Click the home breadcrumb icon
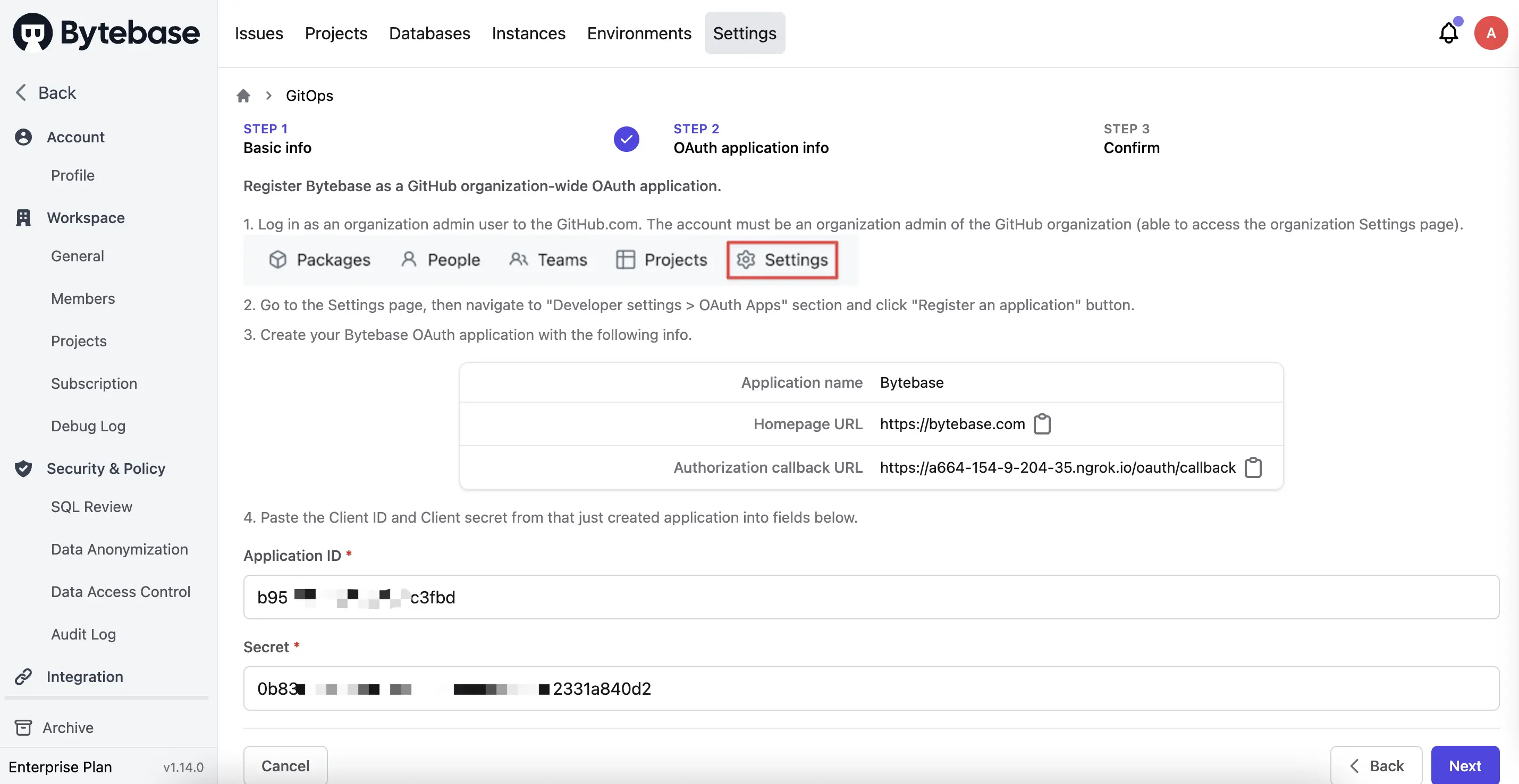This screenshot has height=784, width=1519. (x=244, y=96)
